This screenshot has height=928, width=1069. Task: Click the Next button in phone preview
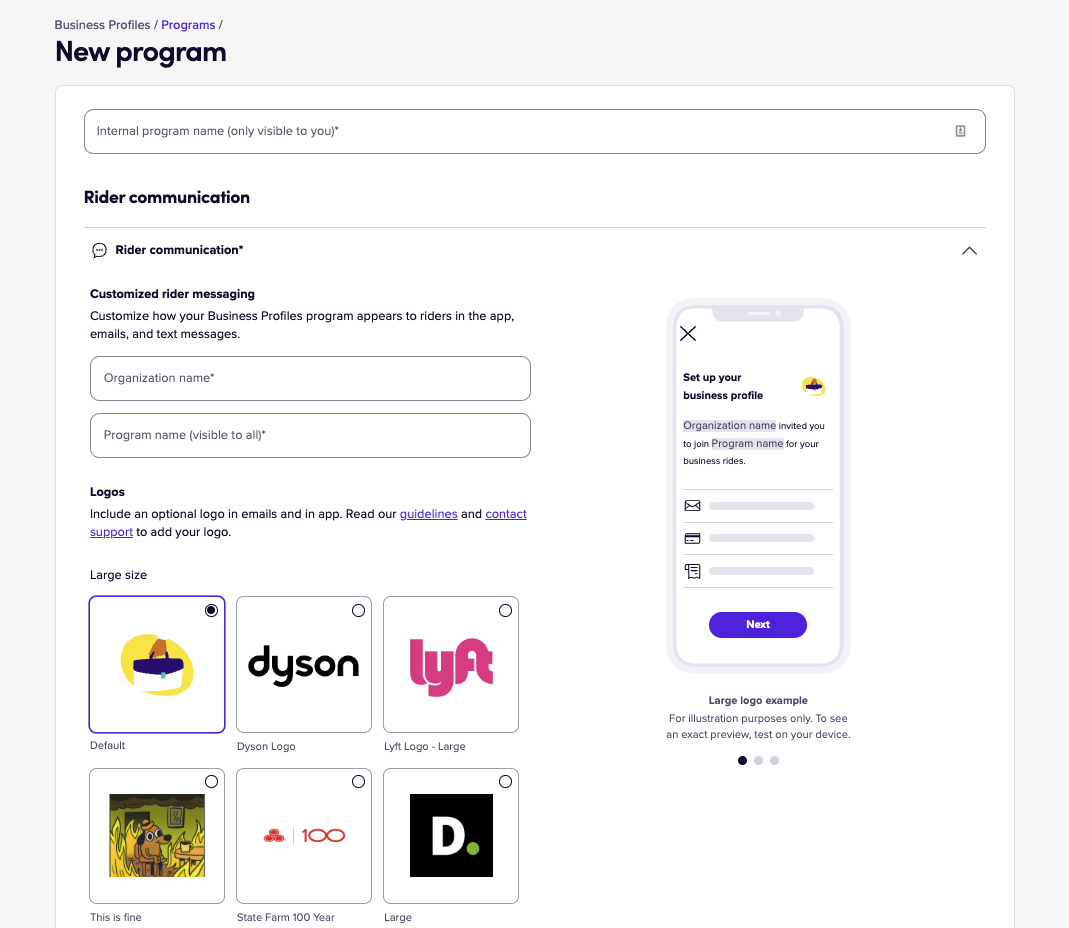coord(757,625)
